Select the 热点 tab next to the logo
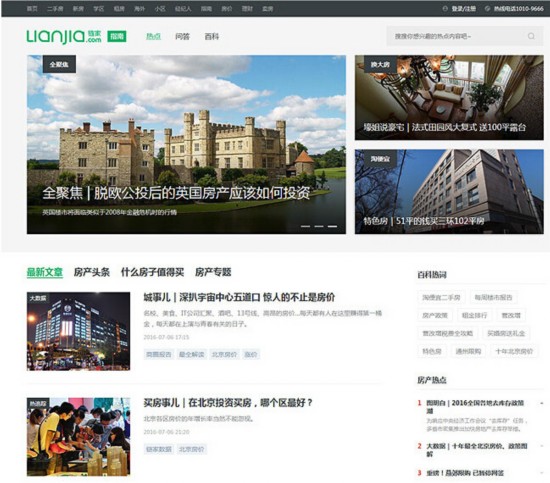Viewport: 550px width, 483px height. (153, 36)
